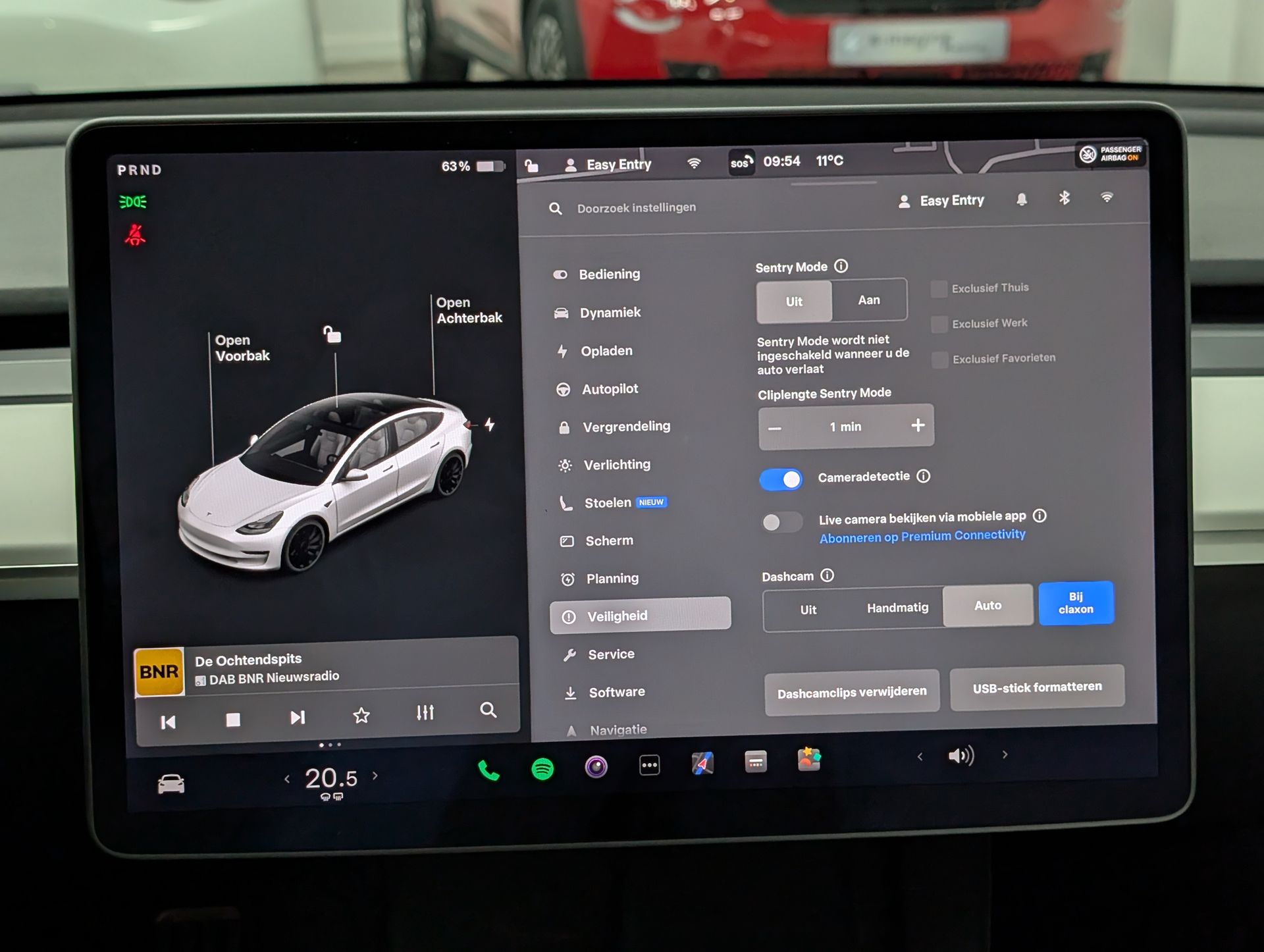Viewport: 1264px width, 952px height.
Task: Increase temperature with right chevron
Action: tap(375, 776)
